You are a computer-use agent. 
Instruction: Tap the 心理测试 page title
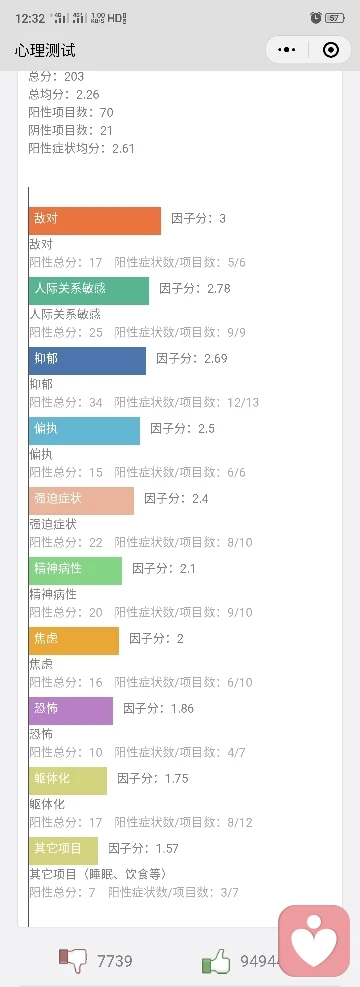(45, 50)
